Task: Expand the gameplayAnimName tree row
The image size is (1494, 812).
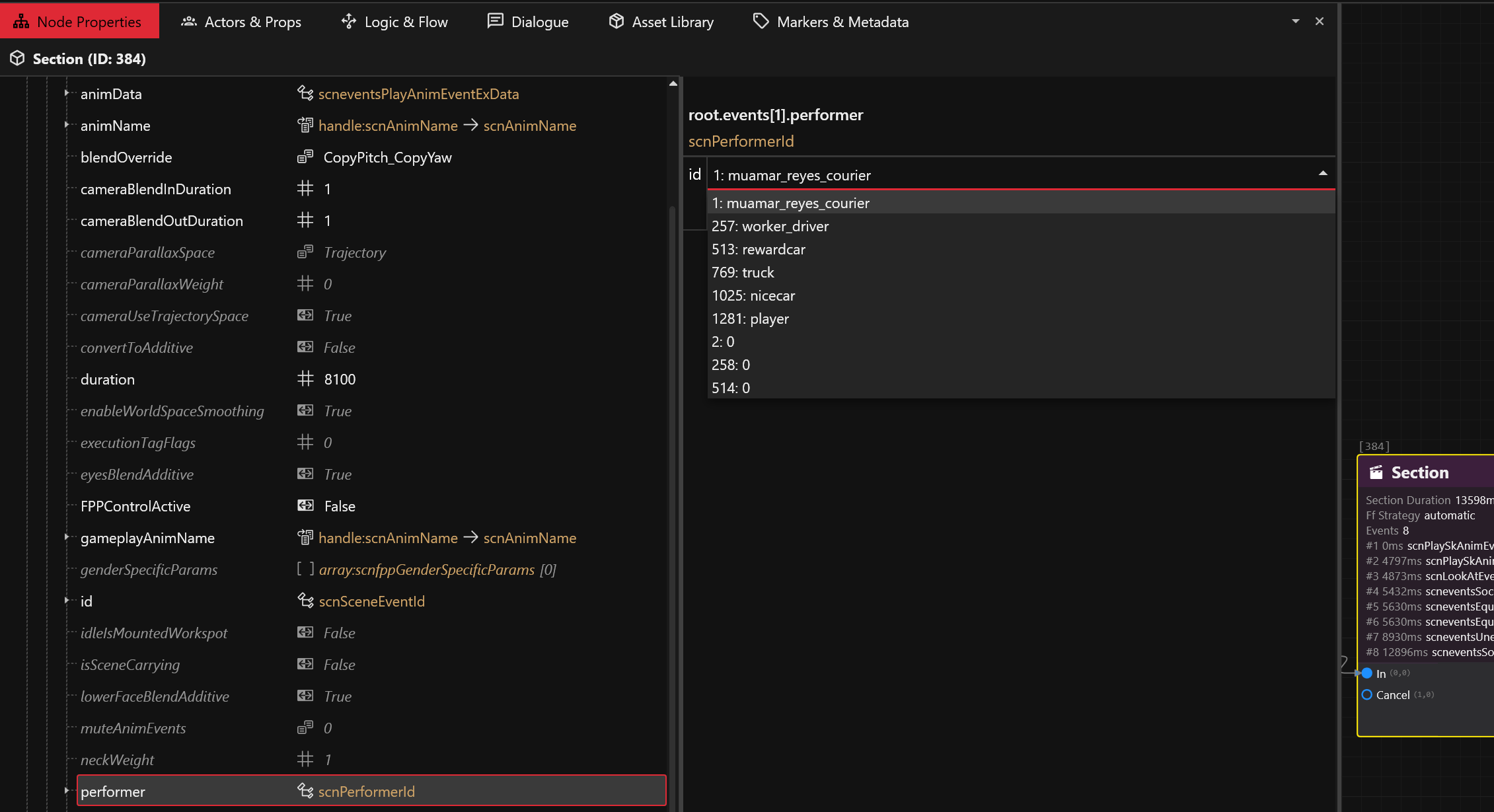Action: (67, 537)
